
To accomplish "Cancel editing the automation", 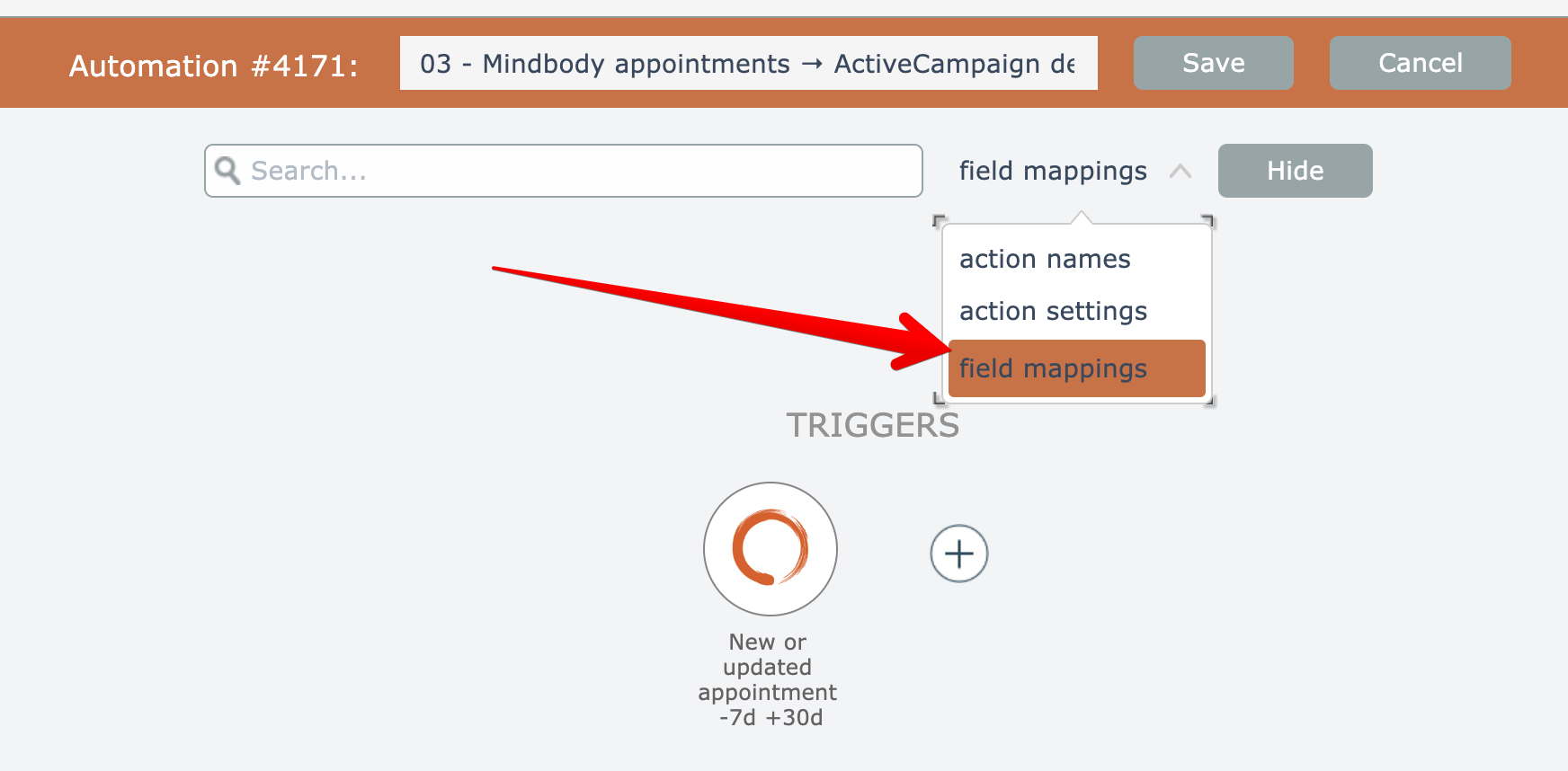I will 1420,63.
